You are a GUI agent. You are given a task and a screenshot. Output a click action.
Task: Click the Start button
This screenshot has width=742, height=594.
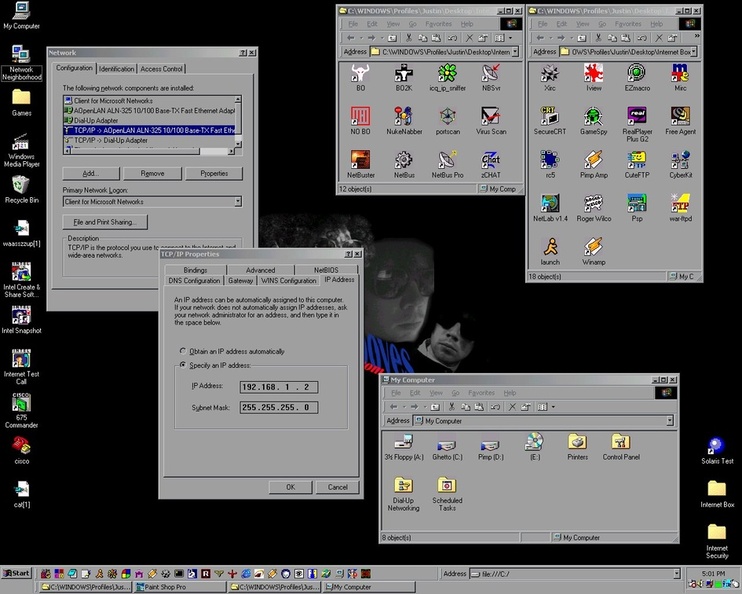(x=17, y=573)
